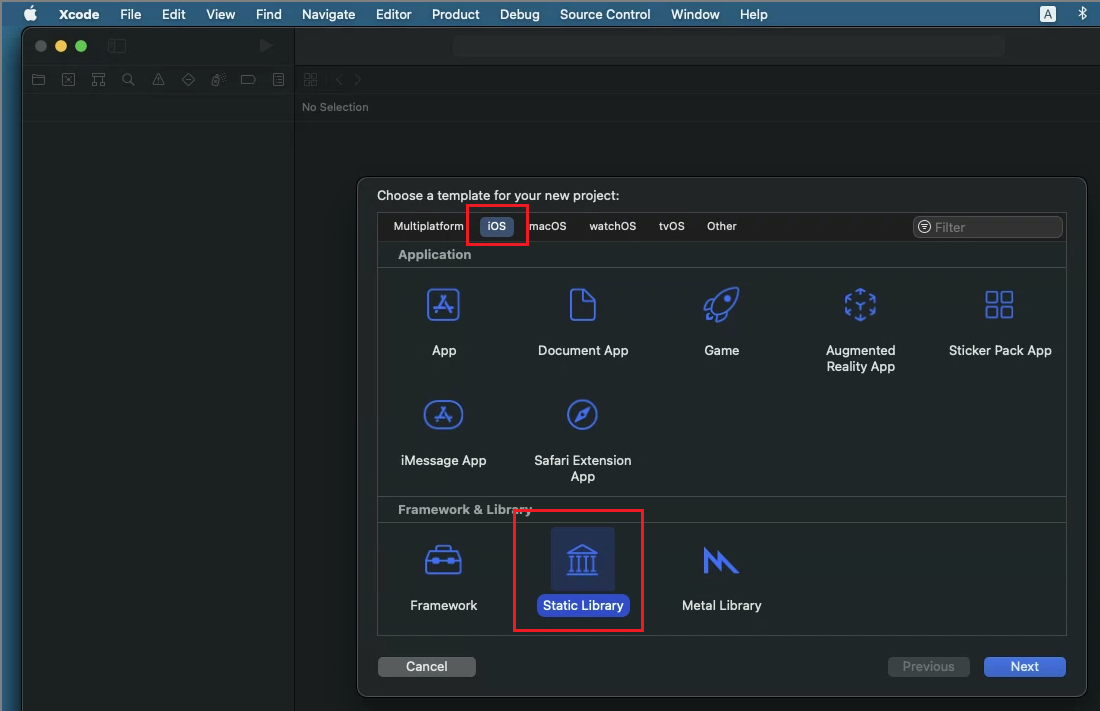Click the Next button
This screenshot has width=1100, height=711.
(x=1024, y=667)
